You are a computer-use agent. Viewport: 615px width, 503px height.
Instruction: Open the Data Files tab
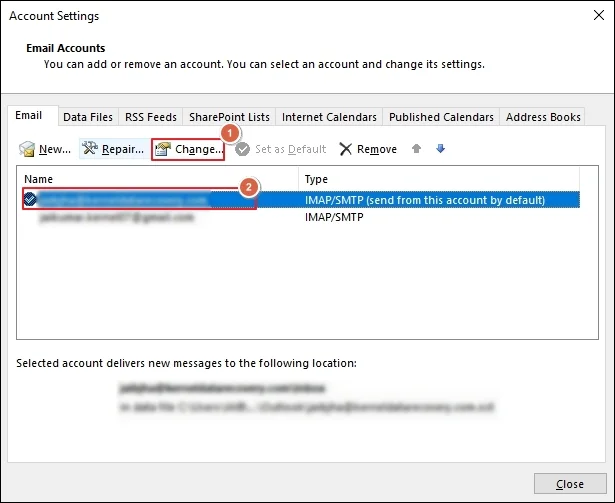(x=88, y=117)
